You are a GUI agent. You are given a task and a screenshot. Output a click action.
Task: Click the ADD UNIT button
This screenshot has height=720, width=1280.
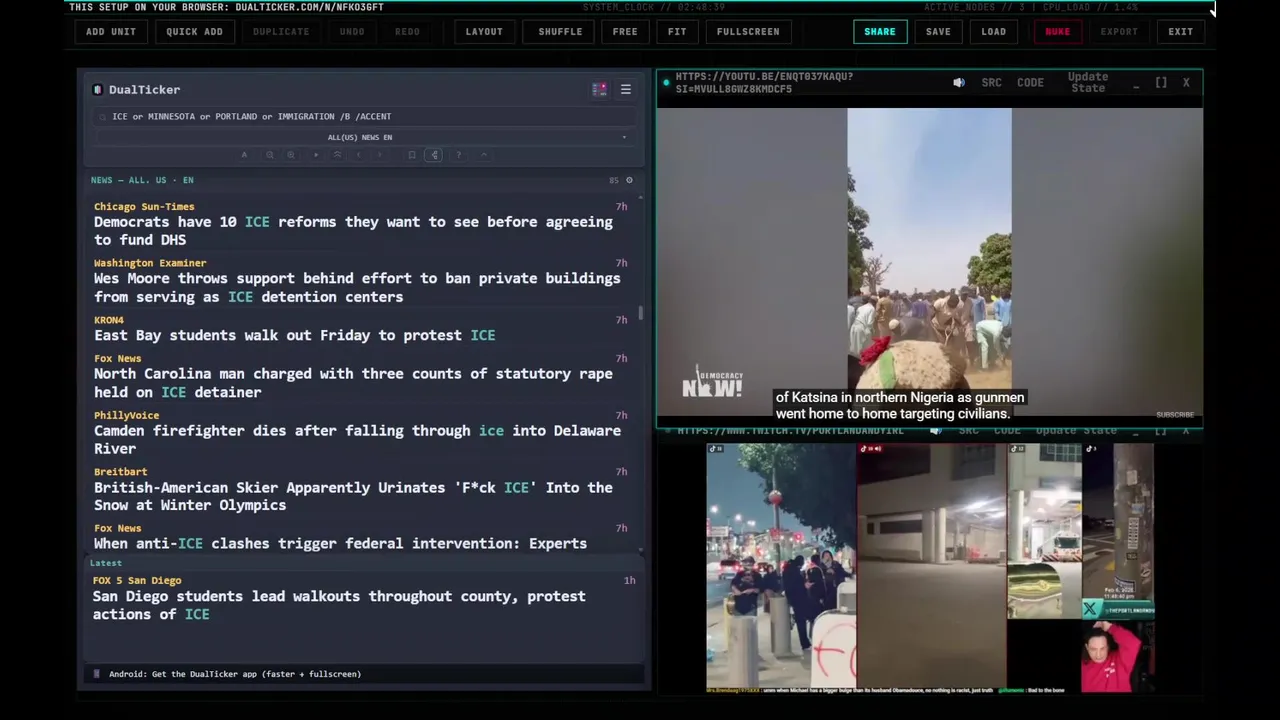[x=110, y=31]
